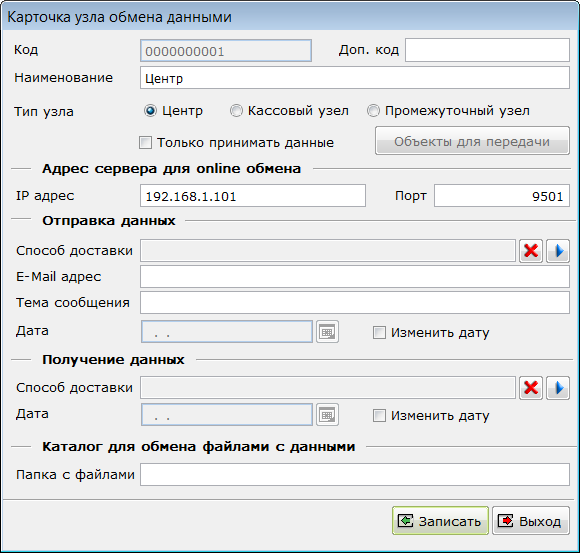Click the Папка с файлами field

coord(355,475)
